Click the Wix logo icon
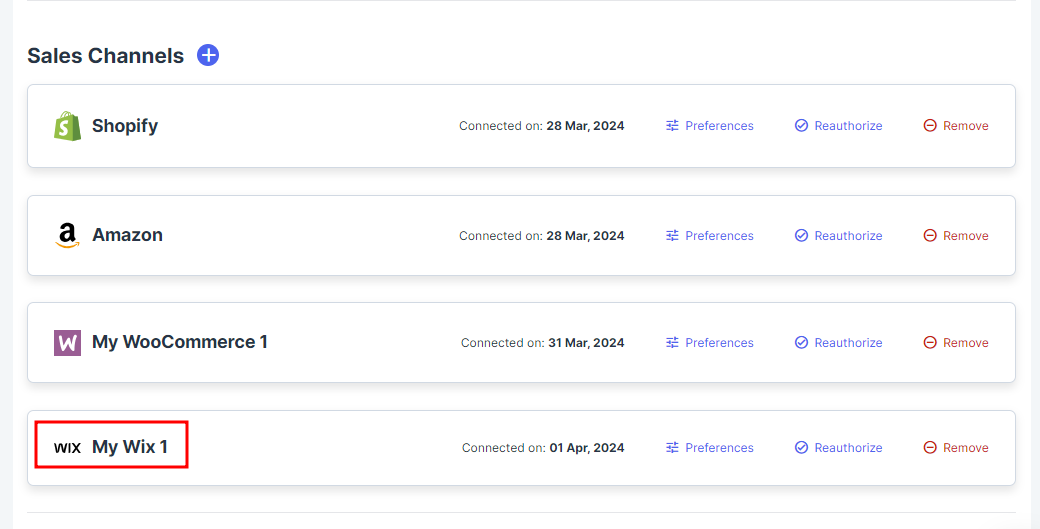The height and width of the screenshot is (529, 1040). pyautogui.click(x=67, y=448)
